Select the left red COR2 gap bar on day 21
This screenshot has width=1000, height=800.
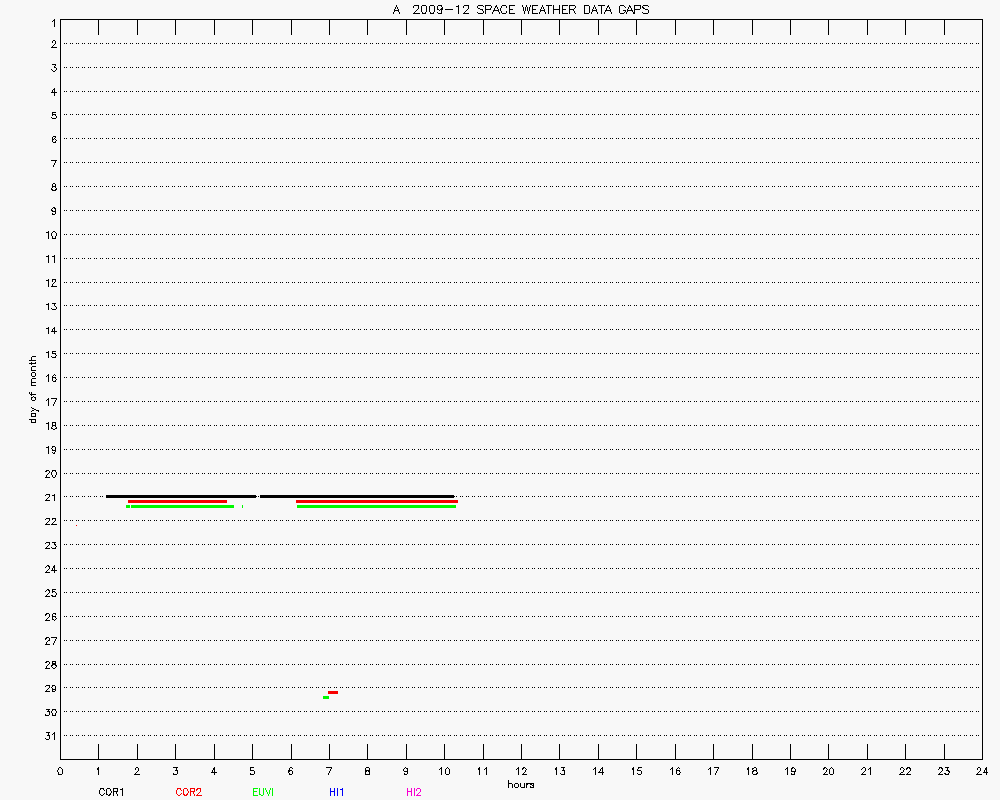(177, 501)
